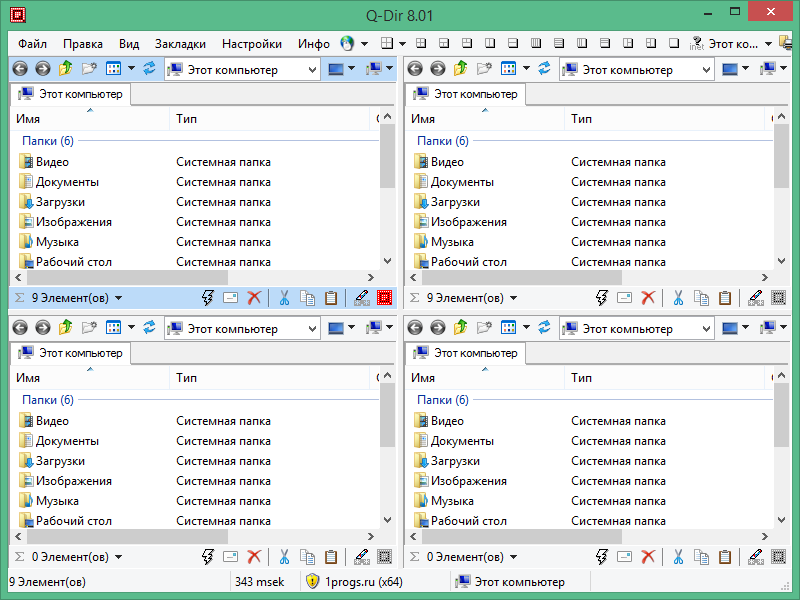Click scissors cut icon in top-right pane

(x=678, y=298)
